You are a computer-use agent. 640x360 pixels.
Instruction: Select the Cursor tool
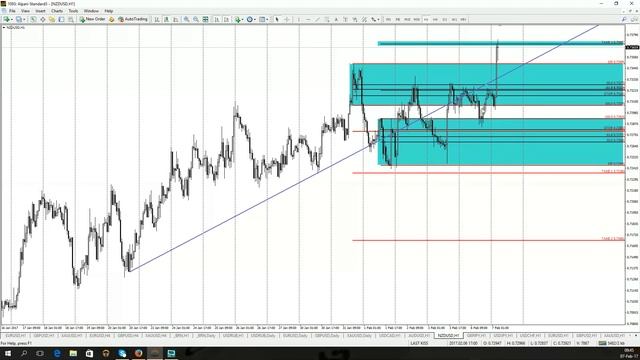277,19
